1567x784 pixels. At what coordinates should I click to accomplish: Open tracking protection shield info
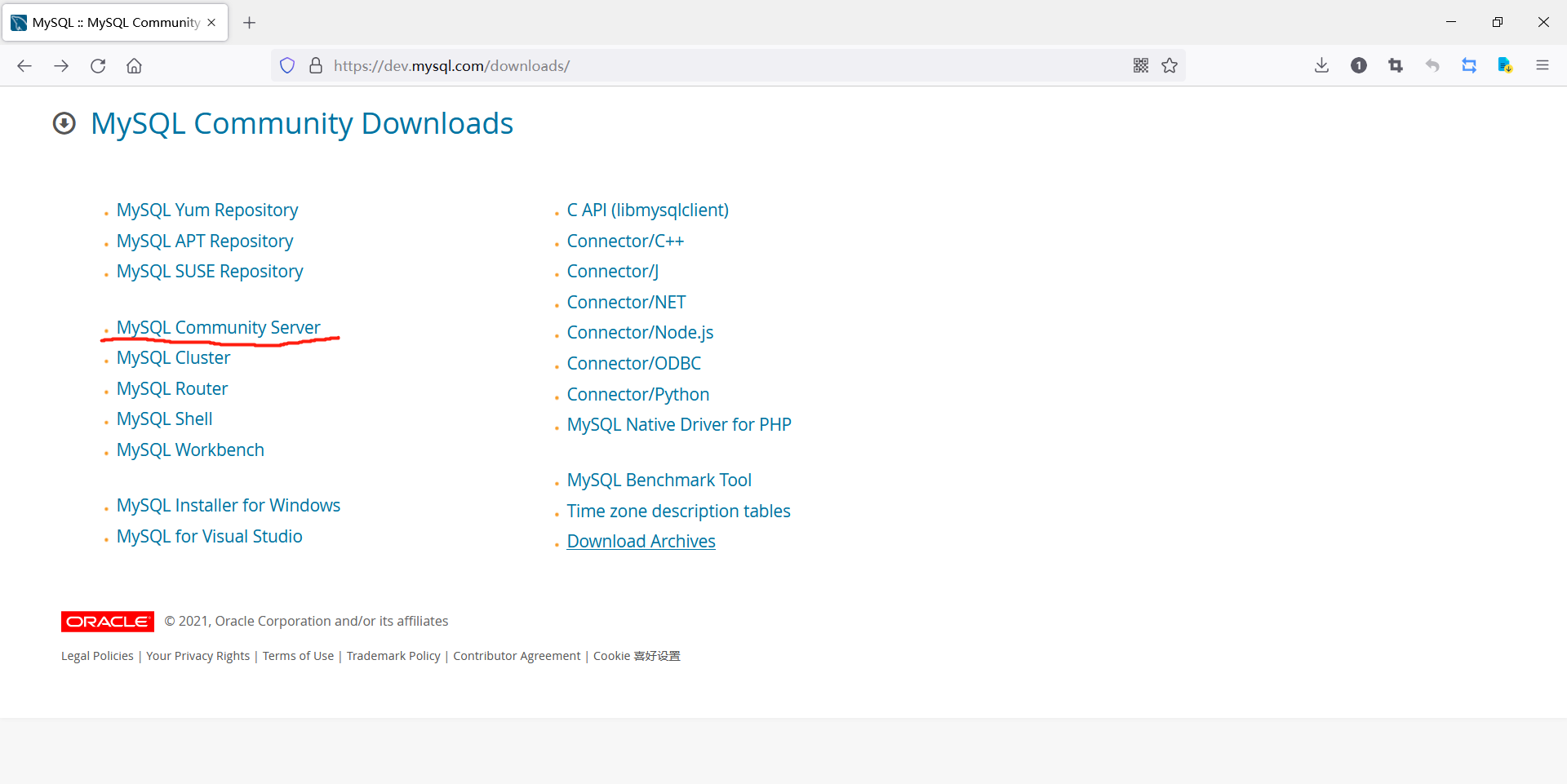pyautogui.click(x=287, y=66)
